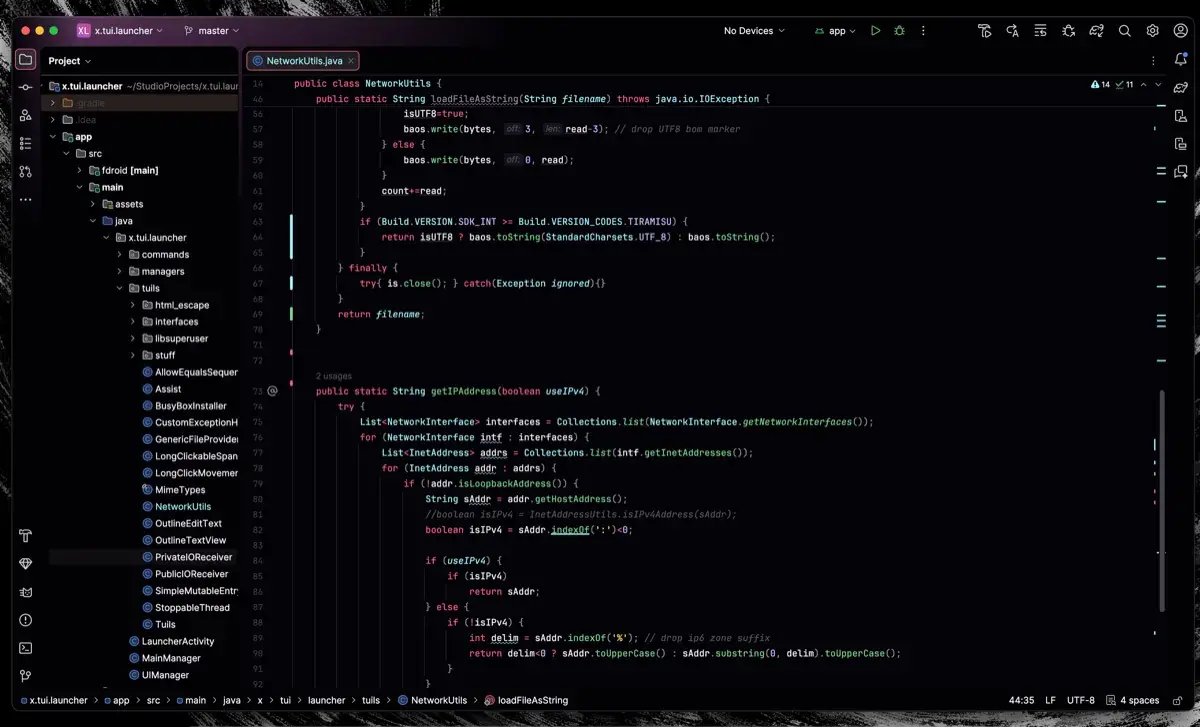Expand the assets folder
This screenshot has width=1200, height=727.
point(93,204)
